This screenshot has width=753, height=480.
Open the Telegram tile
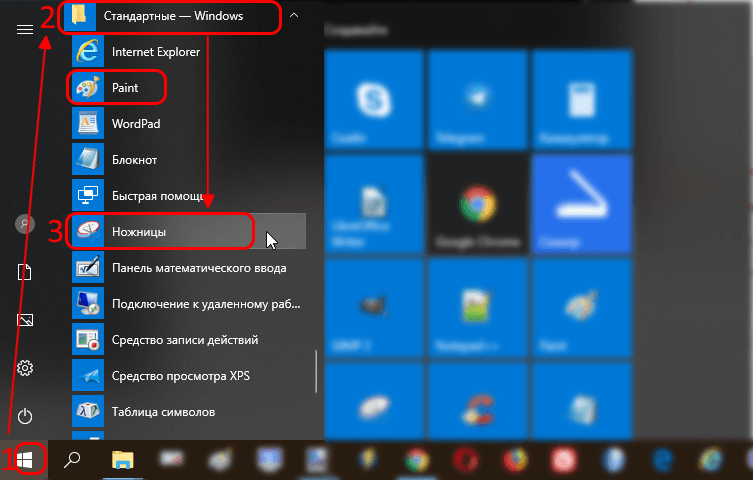click(477, 100)
